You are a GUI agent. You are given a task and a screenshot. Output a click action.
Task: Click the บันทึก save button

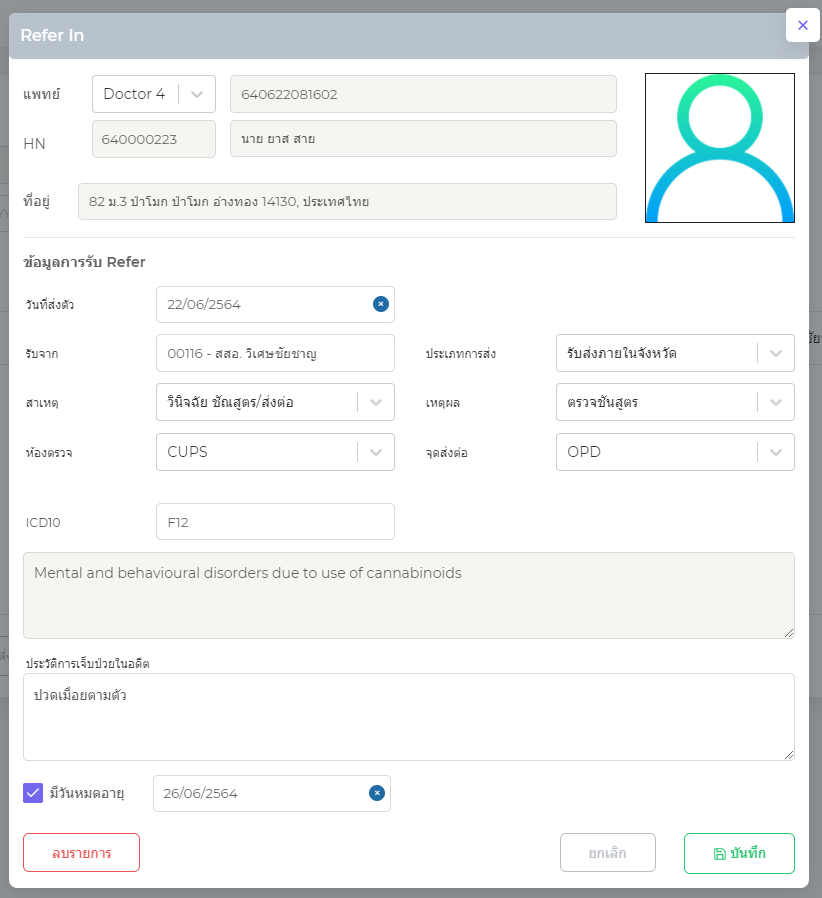coord(739,853)
